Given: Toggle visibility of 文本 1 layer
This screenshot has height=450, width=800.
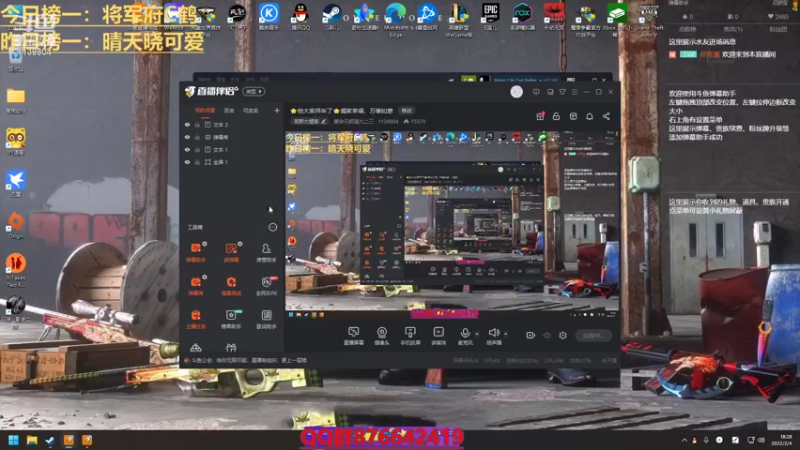Looking at the screenshot, I should [187, 149].
